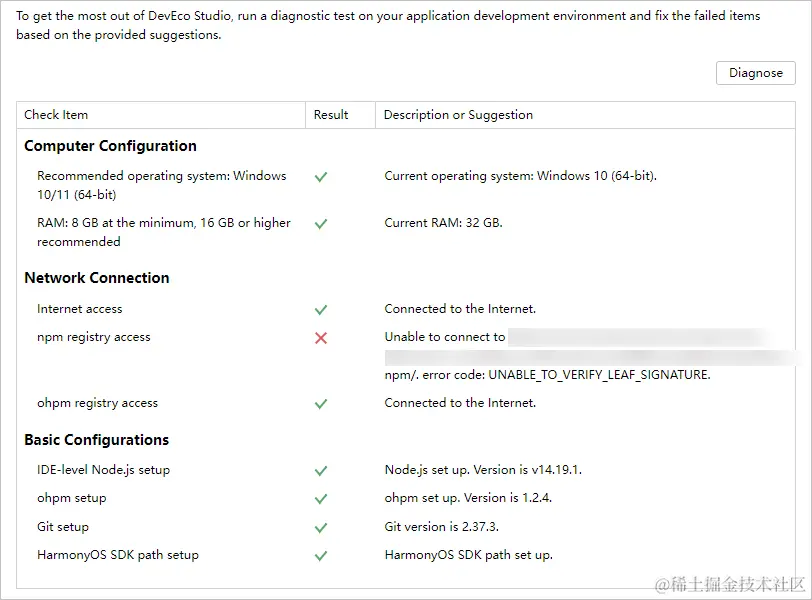Click green check for RAM requirement row
This screenshot has width=812, height=600.
pos(321,224)
